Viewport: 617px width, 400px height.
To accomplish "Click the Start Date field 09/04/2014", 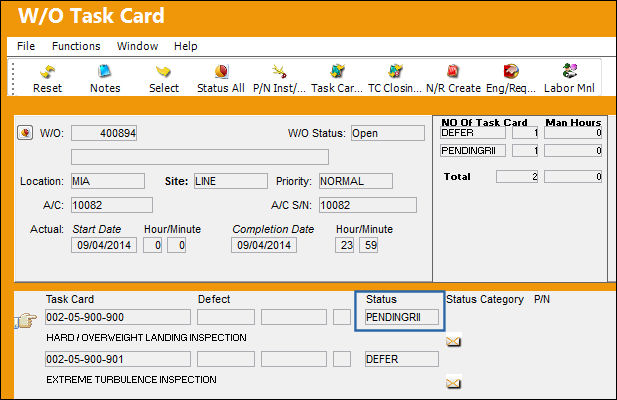I will click(104, 245).
